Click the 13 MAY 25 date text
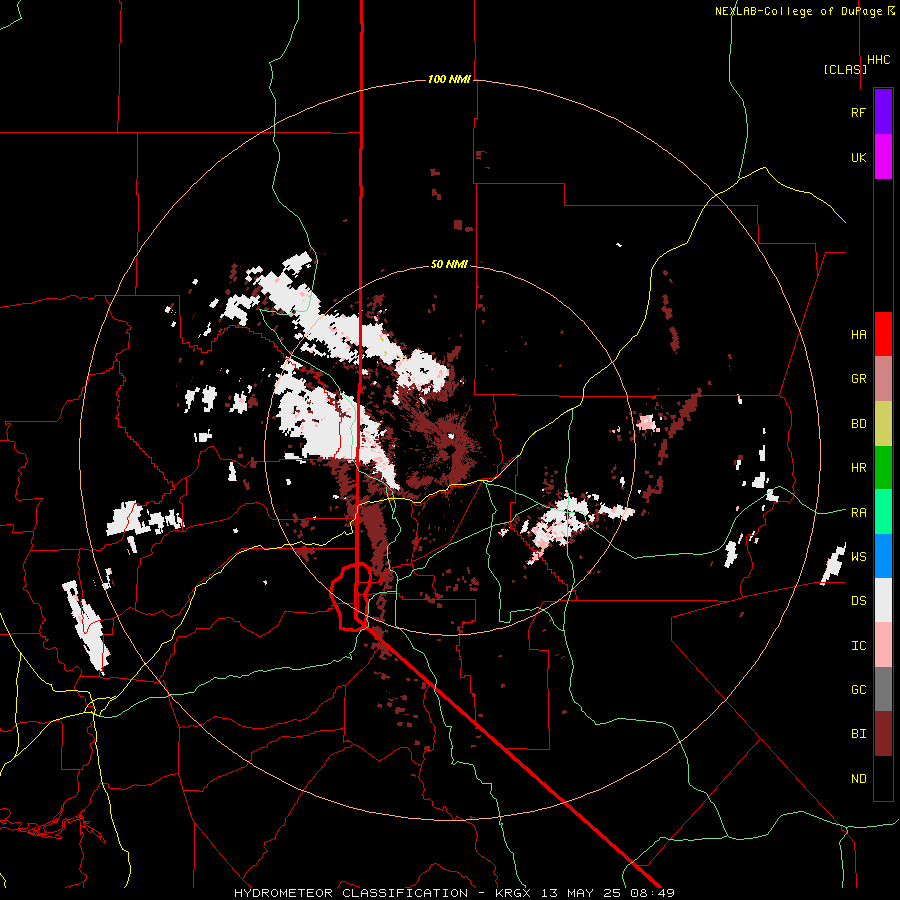The image size is (900, 900). [x=583, y=893]
